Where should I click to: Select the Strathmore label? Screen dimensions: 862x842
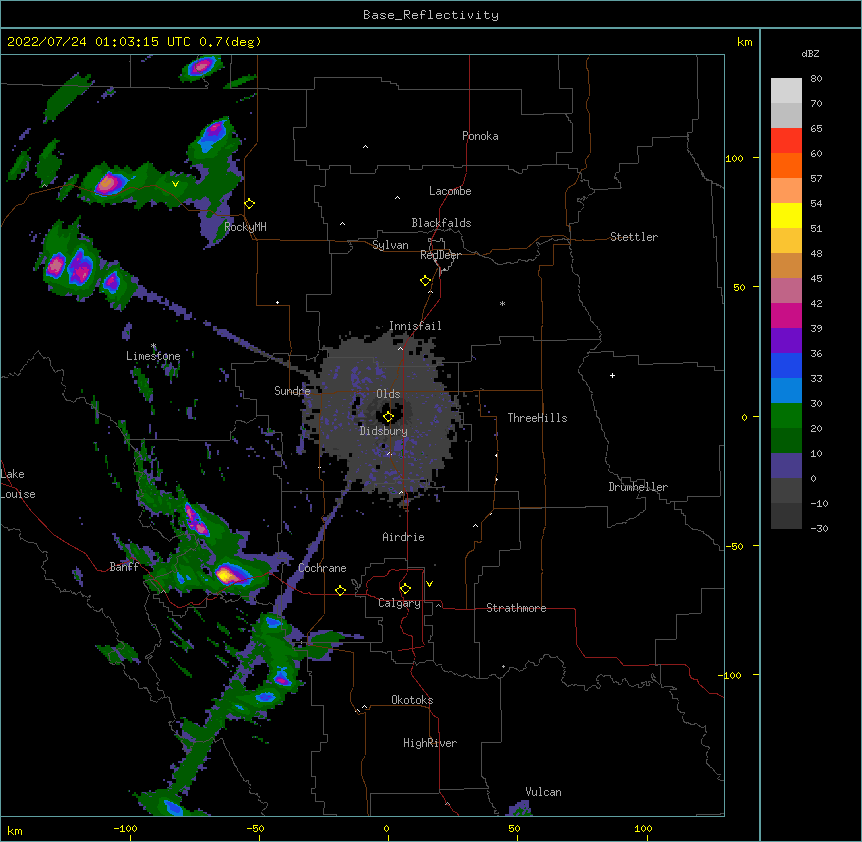point(516,608)
